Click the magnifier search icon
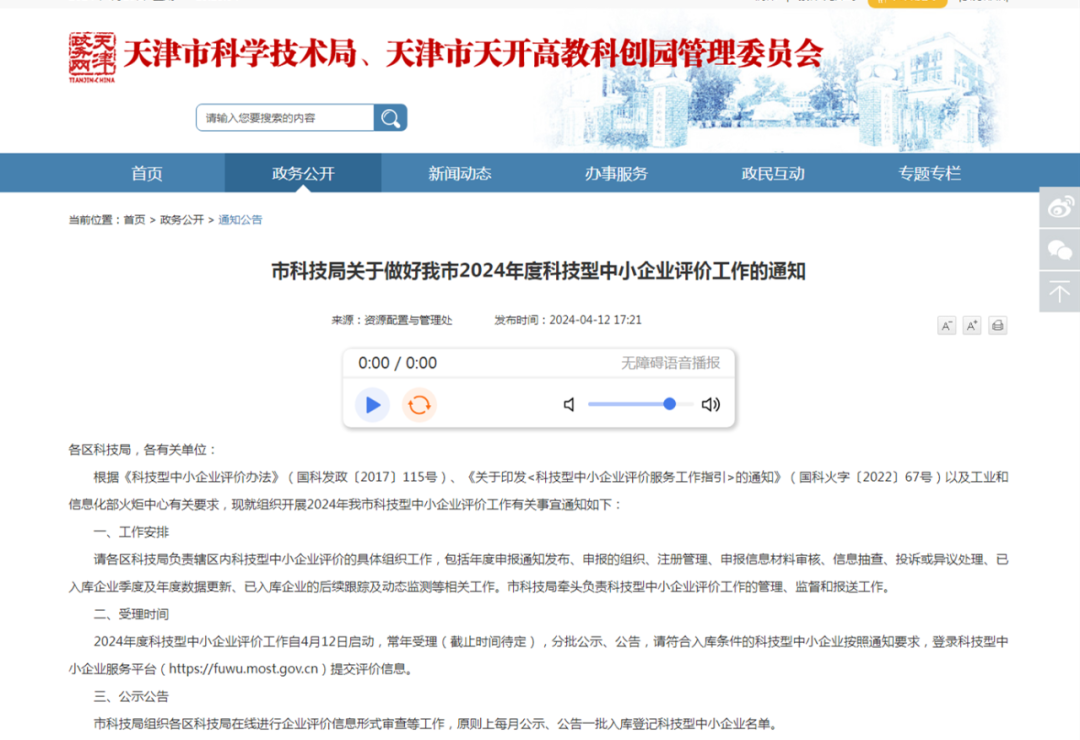The height and width of the screenshot is (740, 1080). pyautogui.click(x=390, y=117)
